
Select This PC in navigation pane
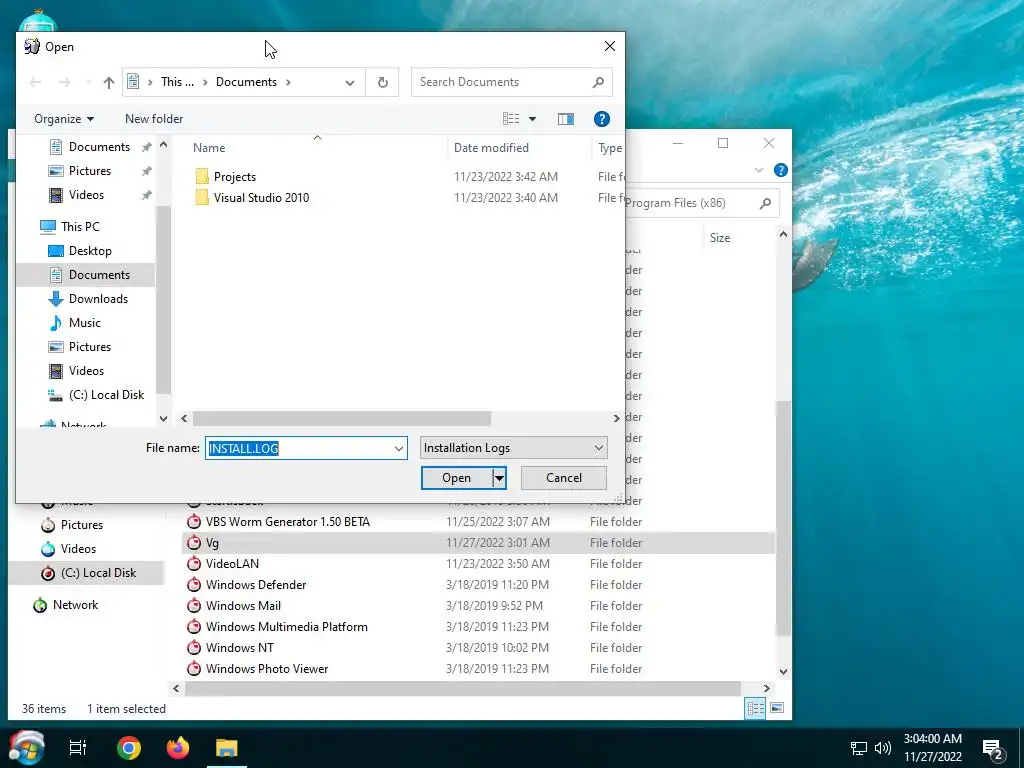coord(80,227)
